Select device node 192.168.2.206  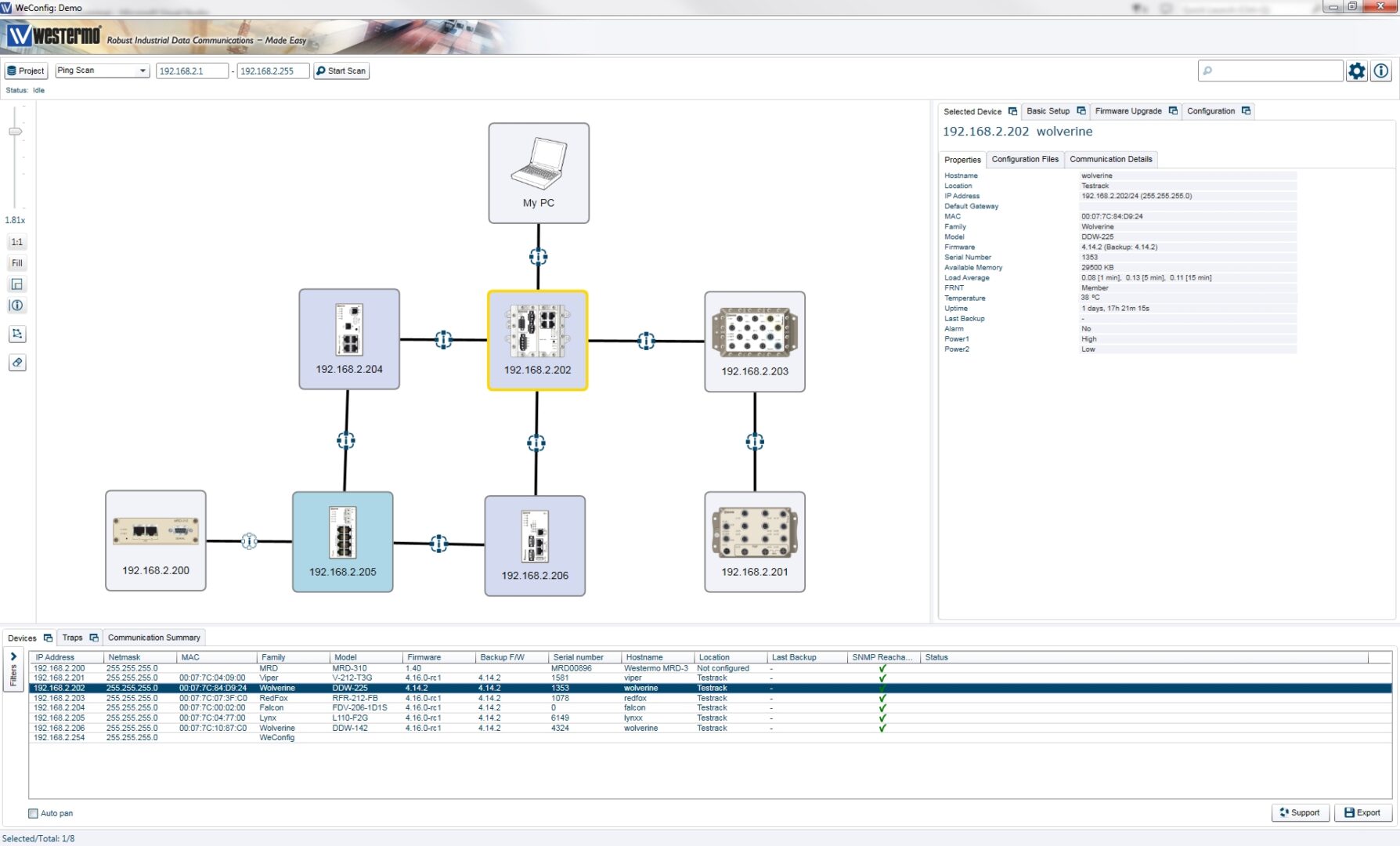pyautogui.click(x=535, y=546)
